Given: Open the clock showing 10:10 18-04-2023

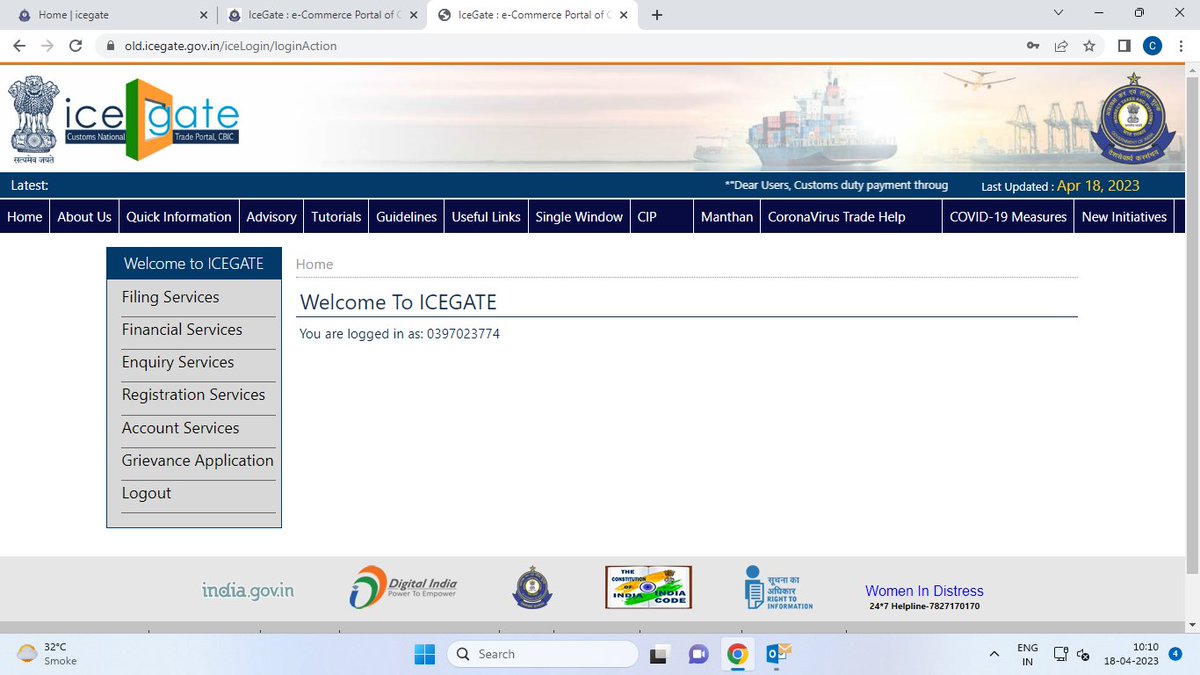Looking at the screenshot, I should 1132,654.
